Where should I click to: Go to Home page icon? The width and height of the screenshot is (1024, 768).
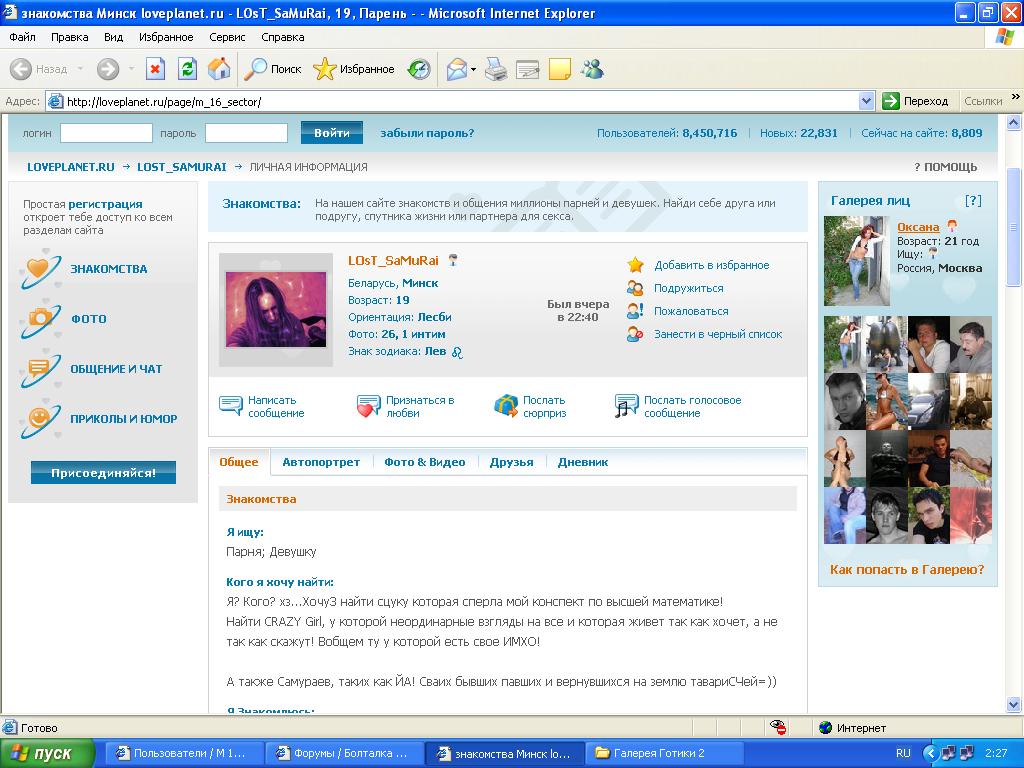click(219, 69)
